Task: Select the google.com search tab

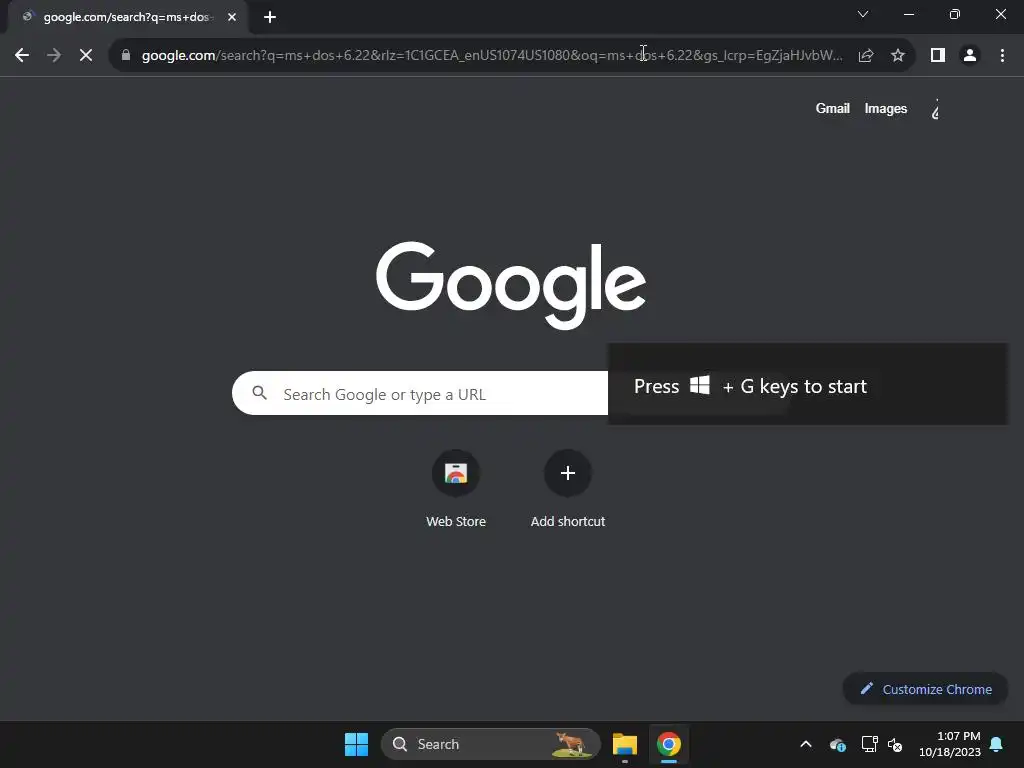Action: (x=127, y=17)
